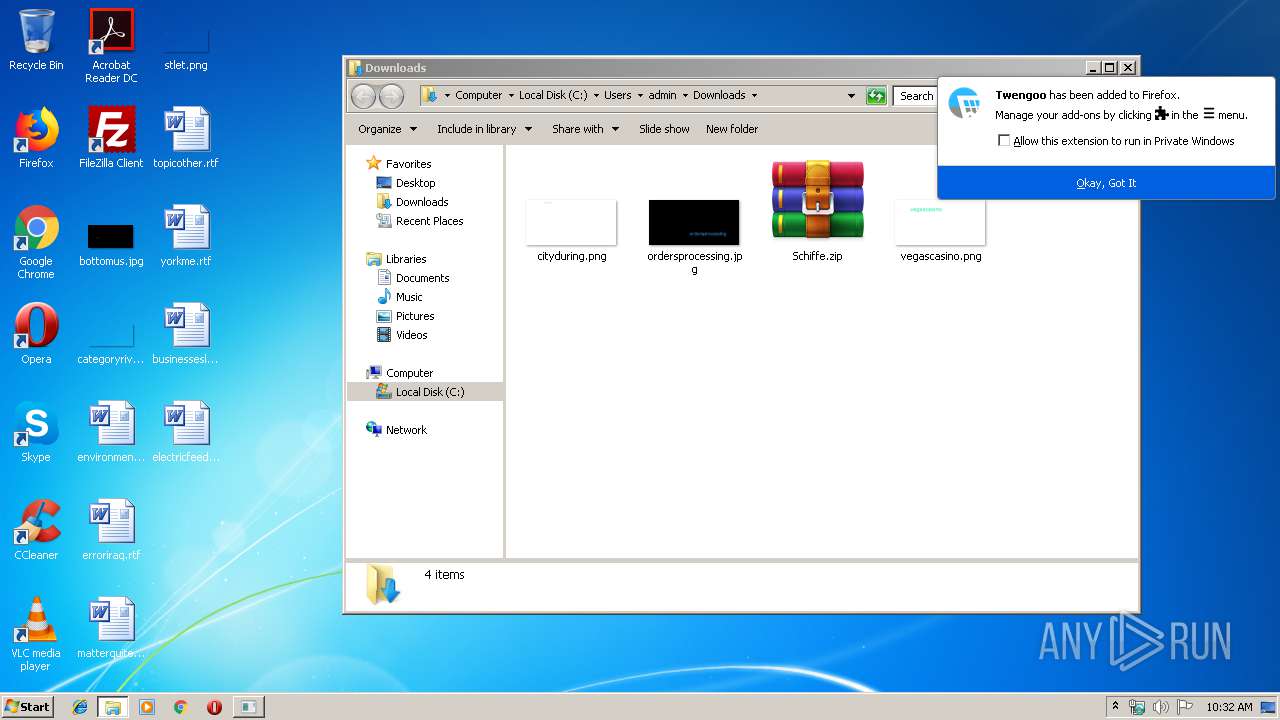Start a Slide show

click(x=664, y=129)
